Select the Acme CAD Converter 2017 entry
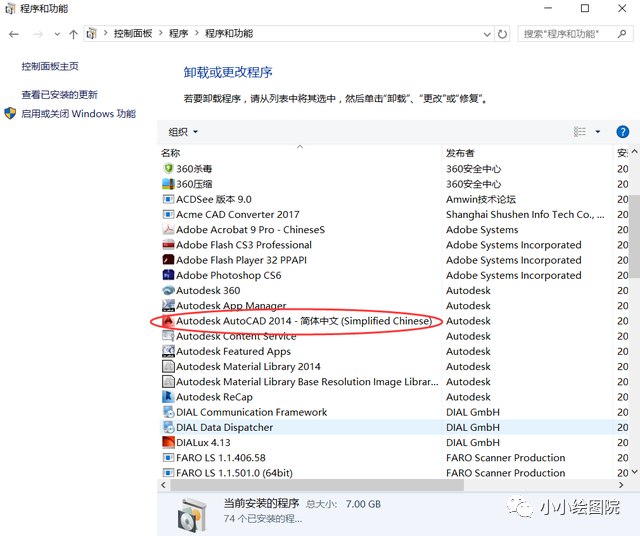Image resolution: width=640 pixels, height=536 pixels. [x=238, y=214]
